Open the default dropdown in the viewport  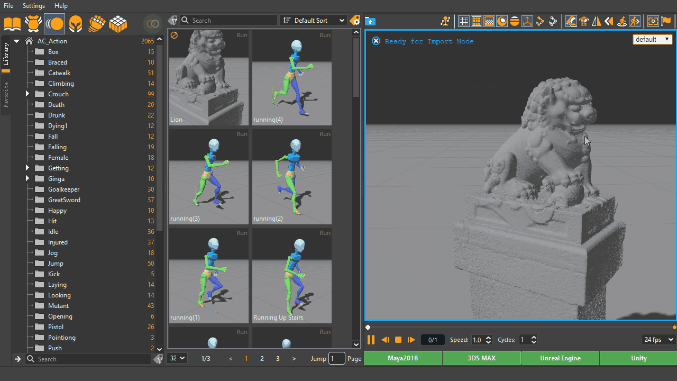tap(652, 39)
